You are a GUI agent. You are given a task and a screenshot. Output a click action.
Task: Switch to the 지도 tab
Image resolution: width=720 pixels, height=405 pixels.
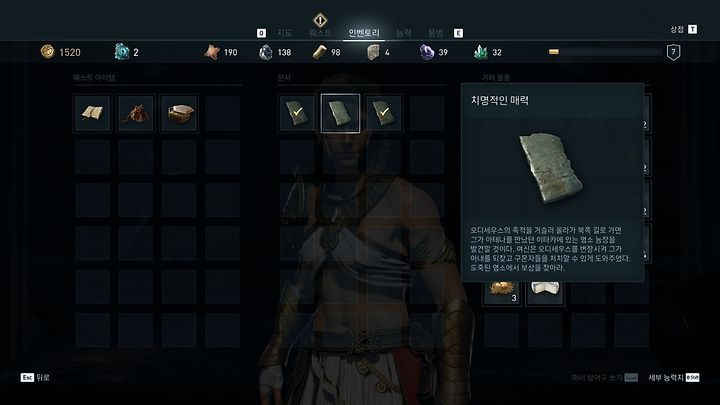click(284, 33)
